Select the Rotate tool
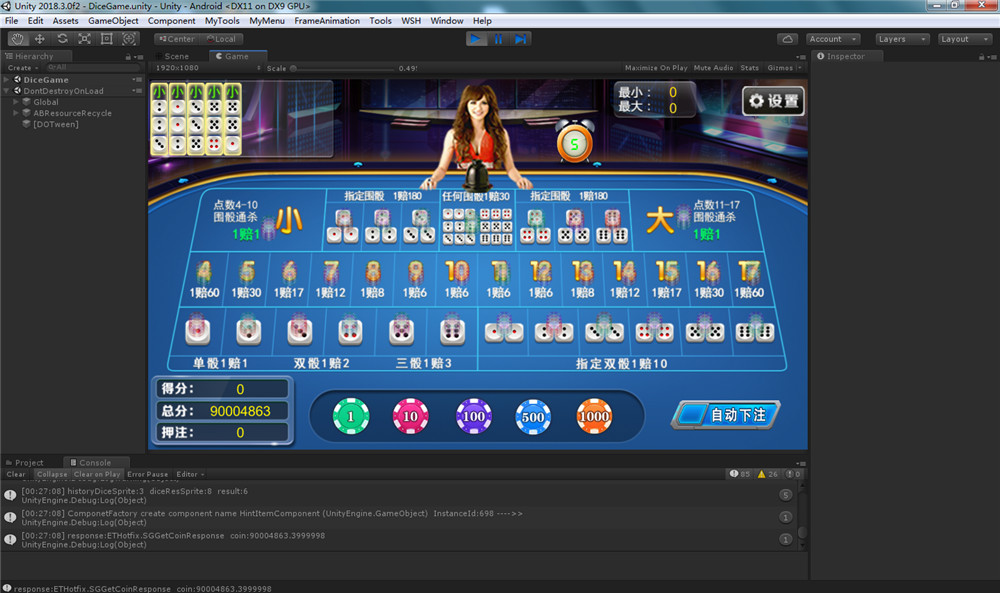 pyautogui.click(x=62, y=38)
